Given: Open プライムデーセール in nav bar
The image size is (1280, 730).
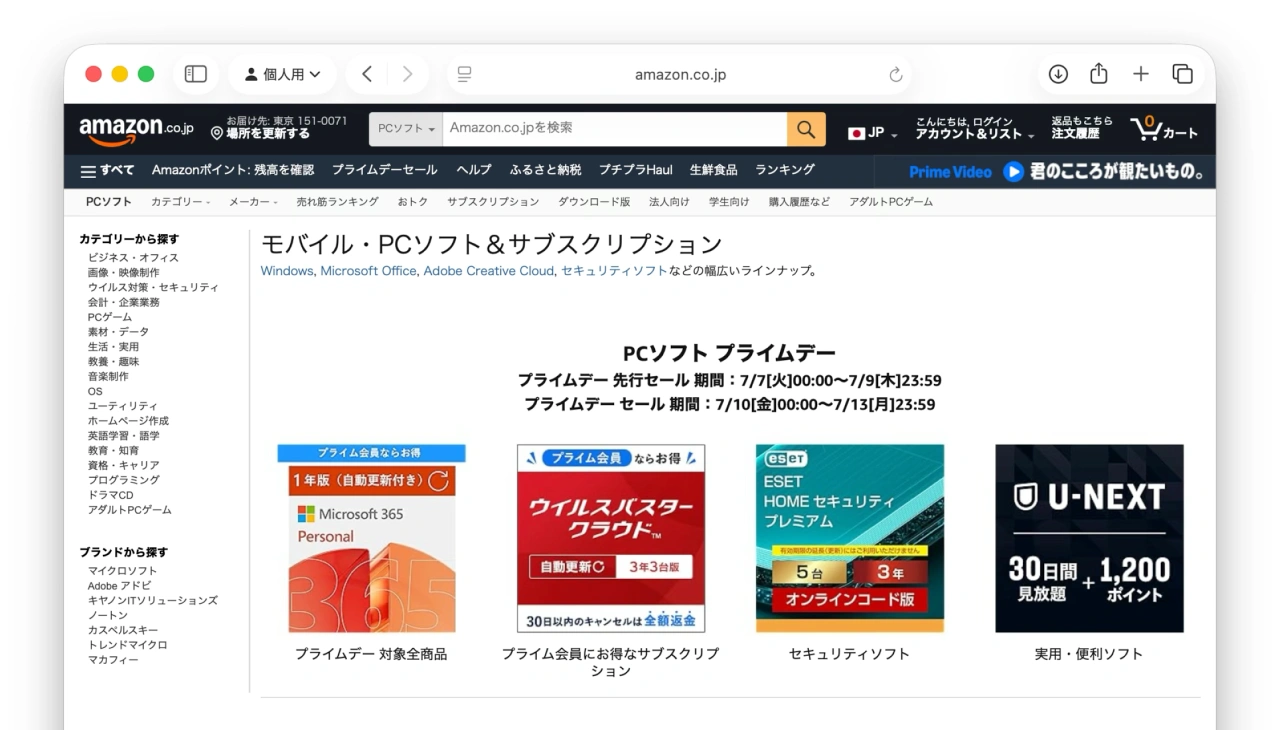Looking at the screenshot, I should tap(385, 170).
